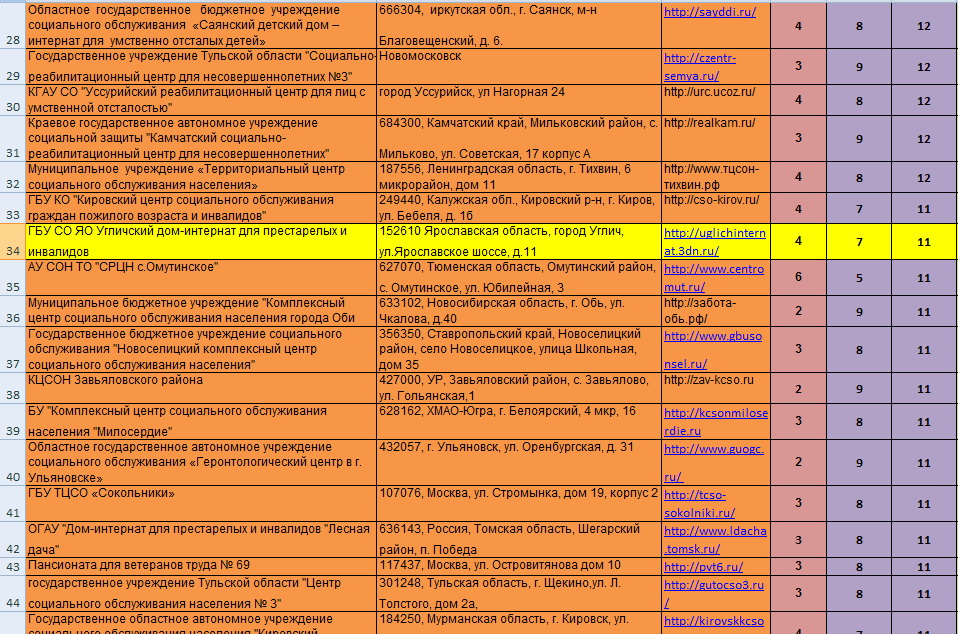Viewport: 958px width, 634px height.
Task: Follow the uglichinternat.3dn.ru link
Action: point(714,241)
